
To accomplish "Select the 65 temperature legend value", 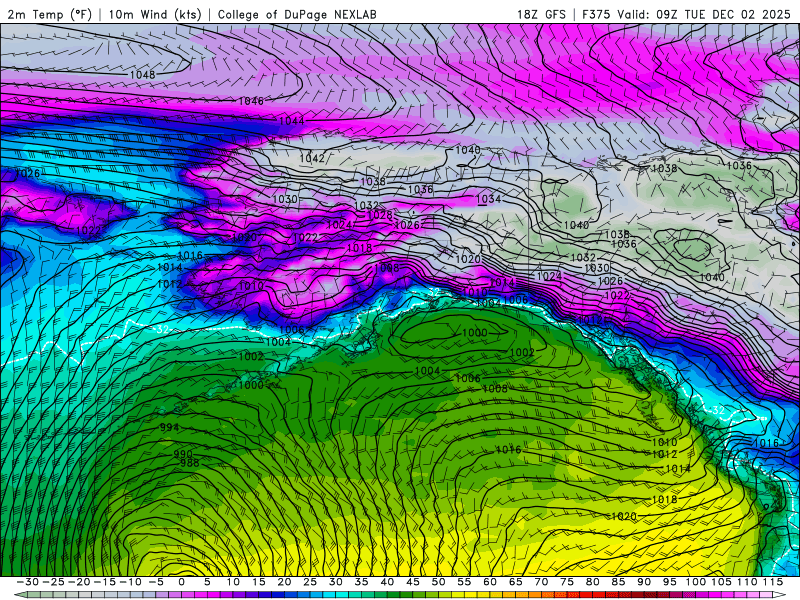I will [x=515, y=582].
